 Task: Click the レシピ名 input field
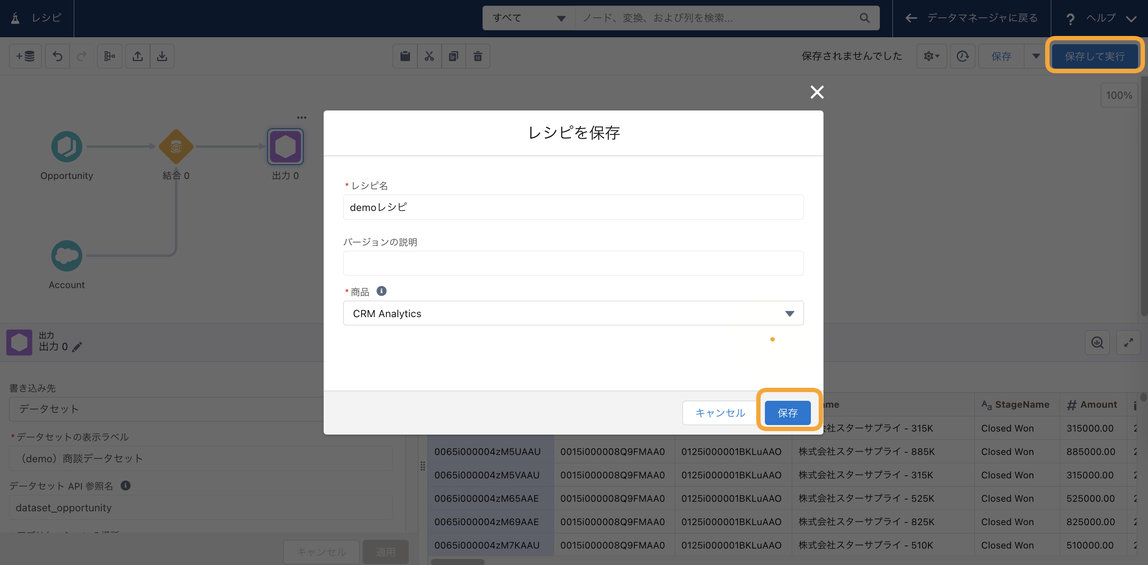pyautogui.click(x=573, y=207)
